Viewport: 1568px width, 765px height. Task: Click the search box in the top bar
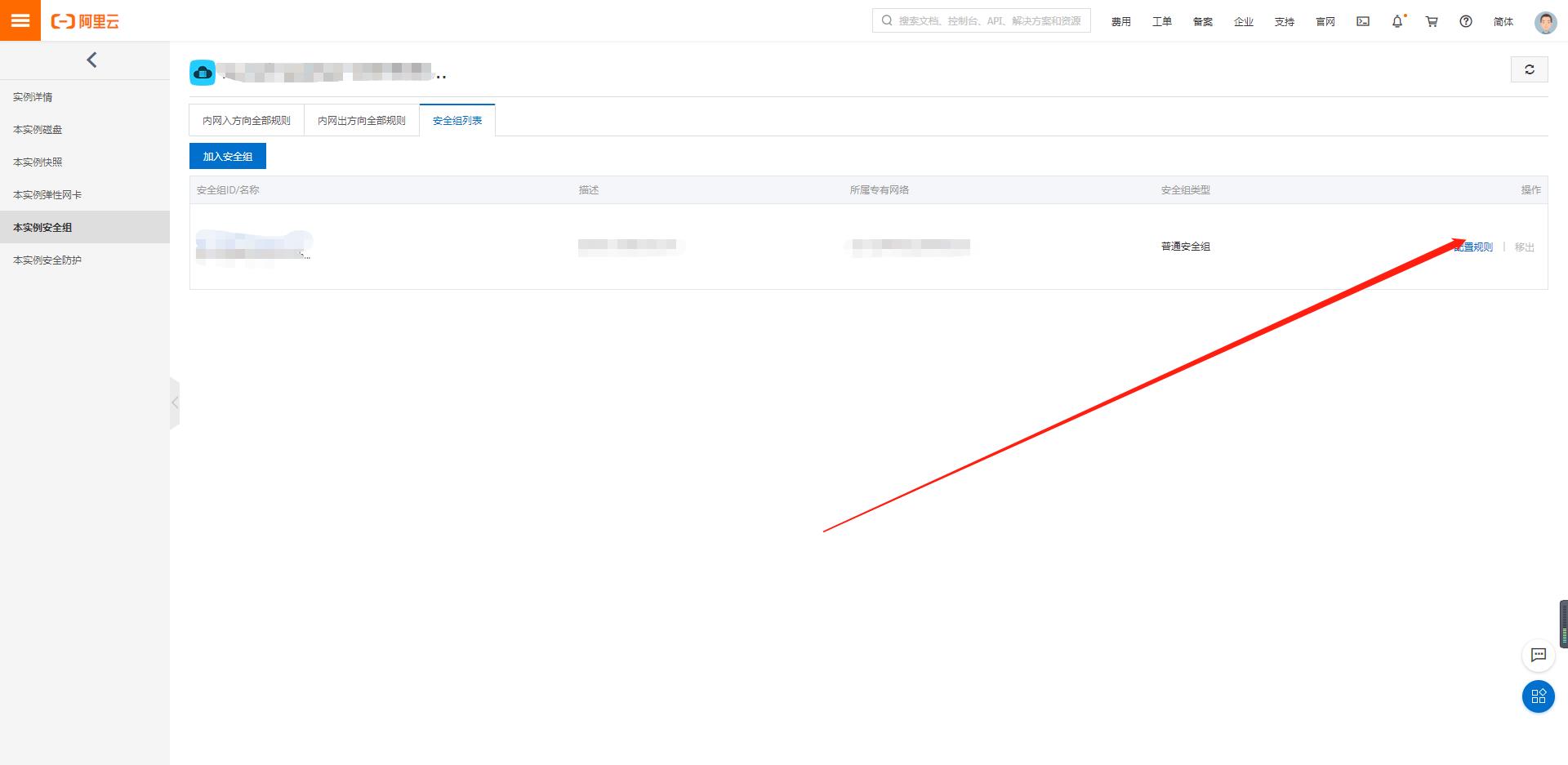click(981, 20)
